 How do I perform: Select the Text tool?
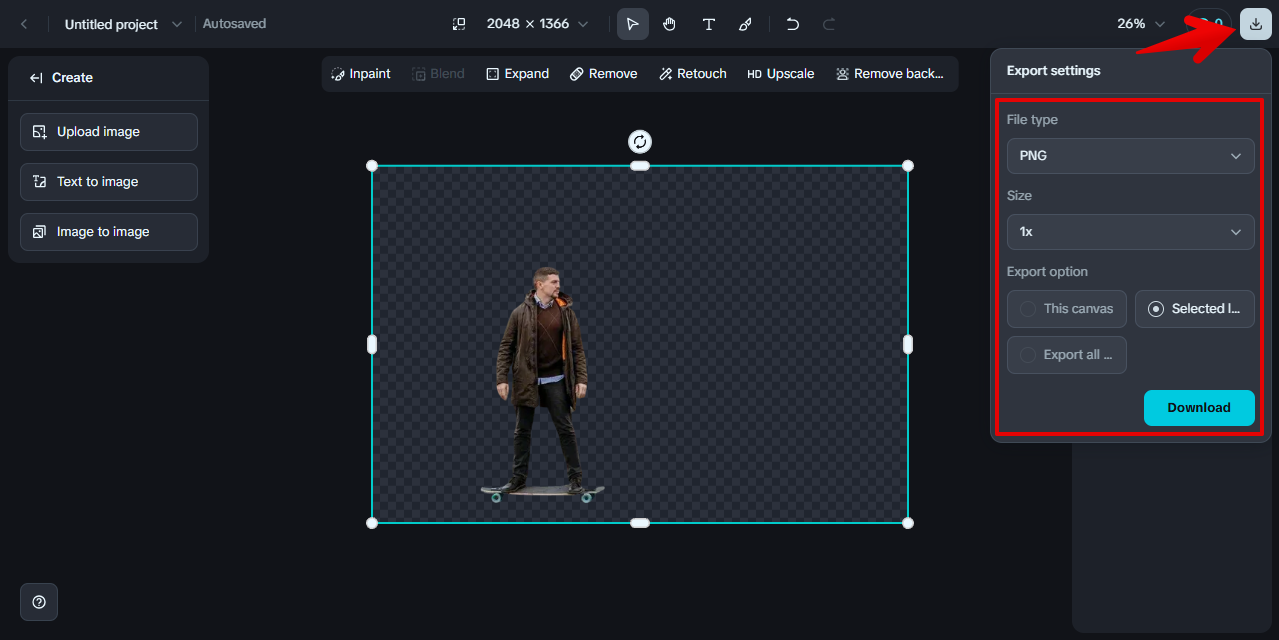(708, 24)
